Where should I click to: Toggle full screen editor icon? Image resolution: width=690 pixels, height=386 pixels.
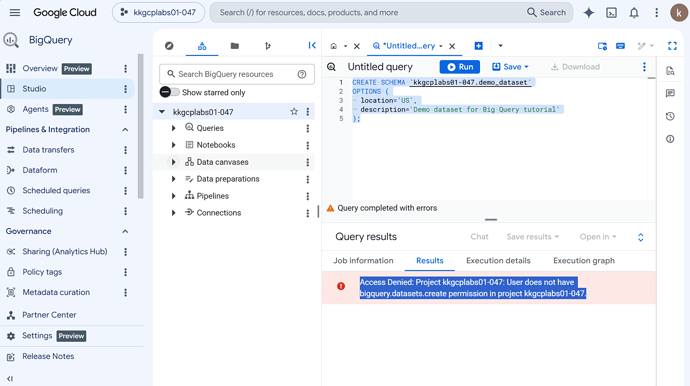click(672, 46)
